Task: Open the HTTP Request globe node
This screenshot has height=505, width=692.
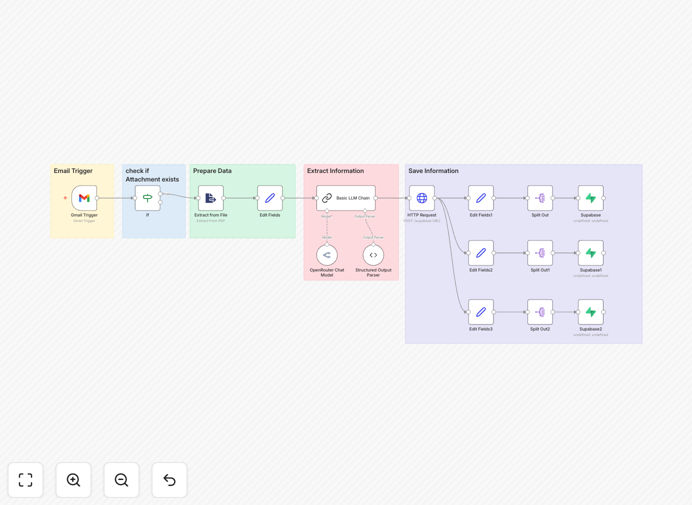Action: pyautogui.click(x=422, y=198)
